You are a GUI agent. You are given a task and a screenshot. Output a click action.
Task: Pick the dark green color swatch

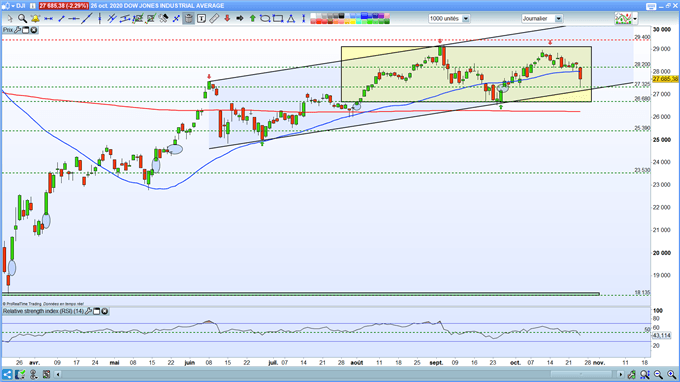click(386, 21)
